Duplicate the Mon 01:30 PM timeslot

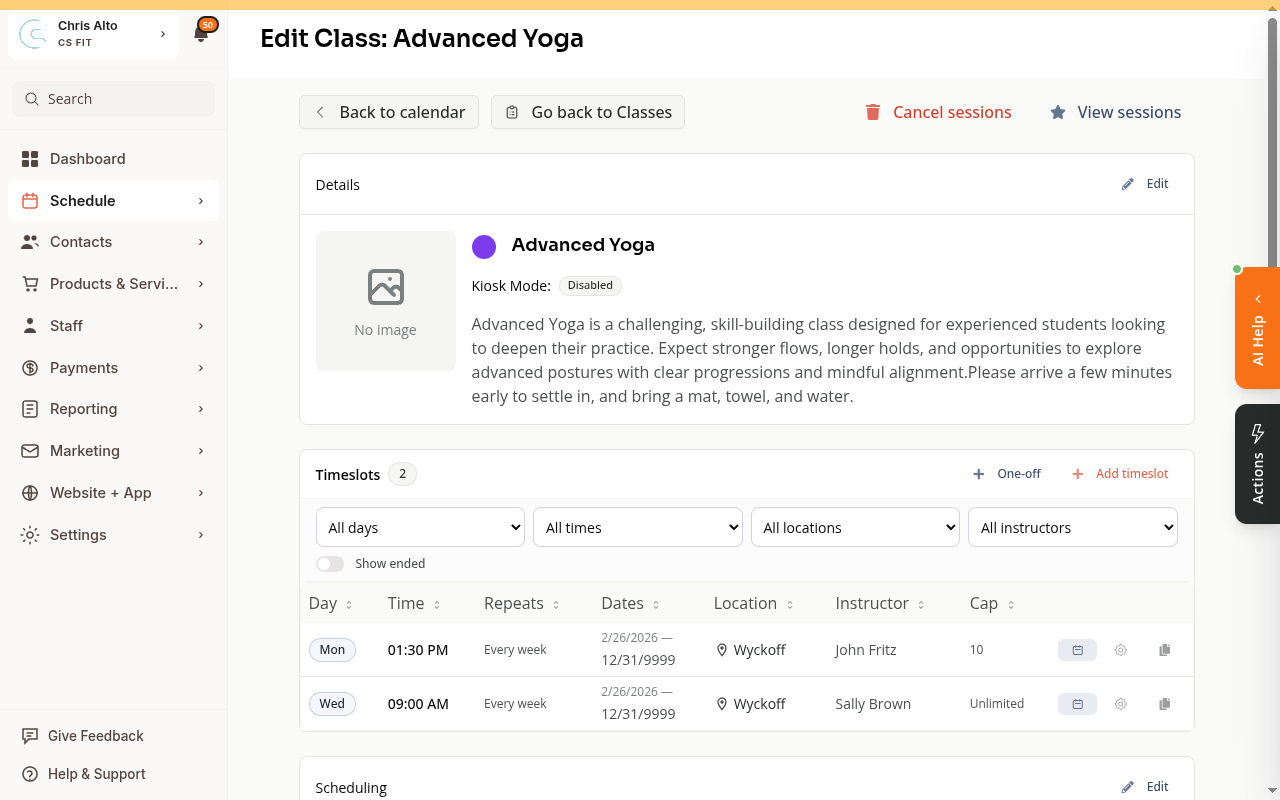(1164, 650)
